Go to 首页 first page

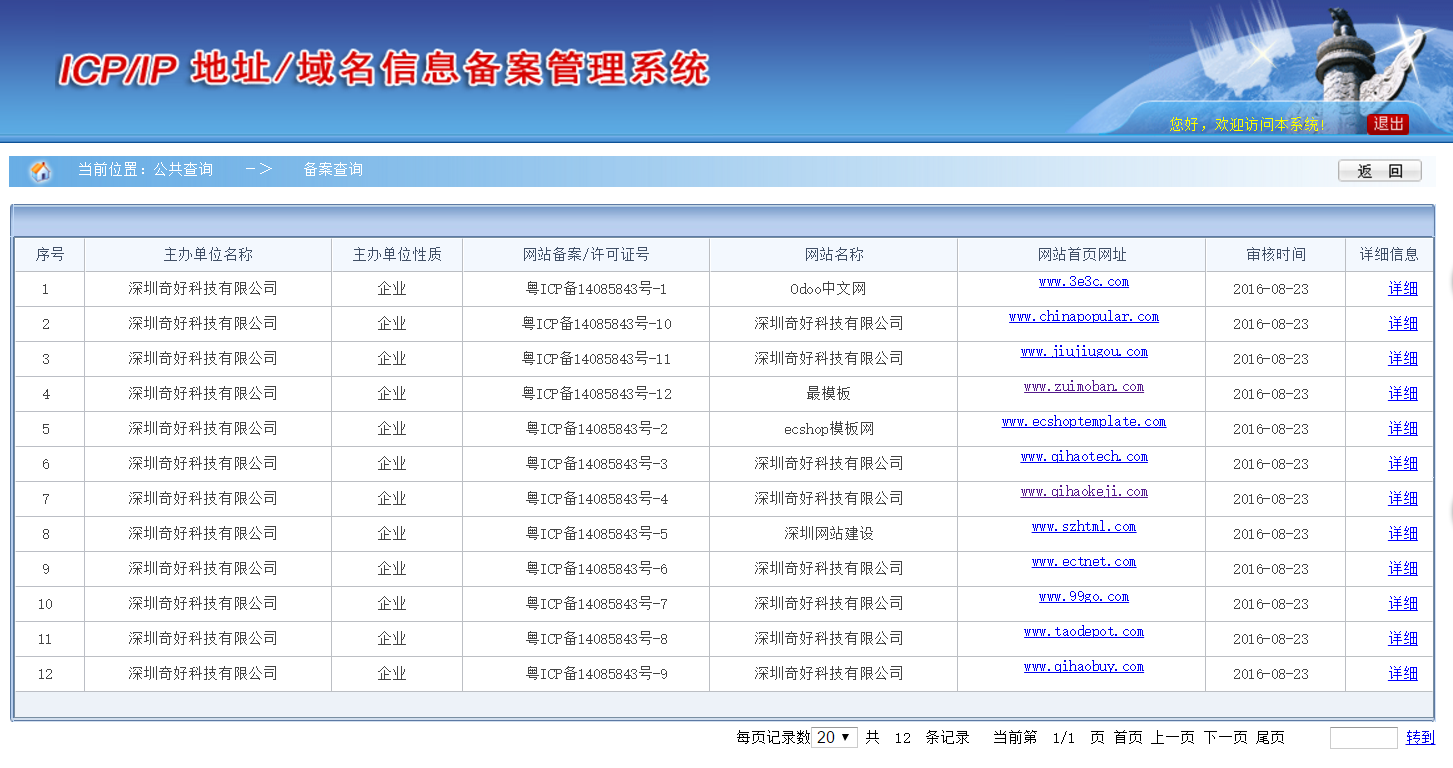[x=1128, y=737]
